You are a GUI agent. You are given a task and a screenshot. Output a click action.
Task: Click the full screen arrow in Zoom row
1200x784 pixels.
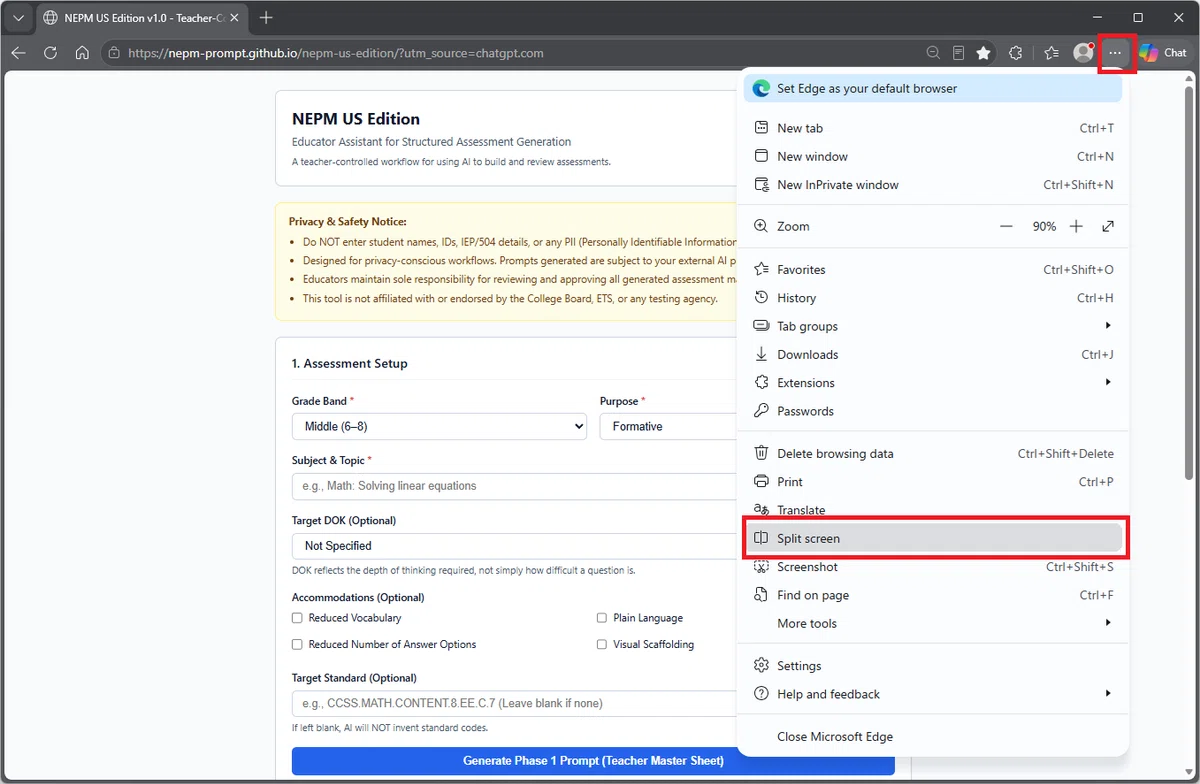click(x=1108, y=227)
